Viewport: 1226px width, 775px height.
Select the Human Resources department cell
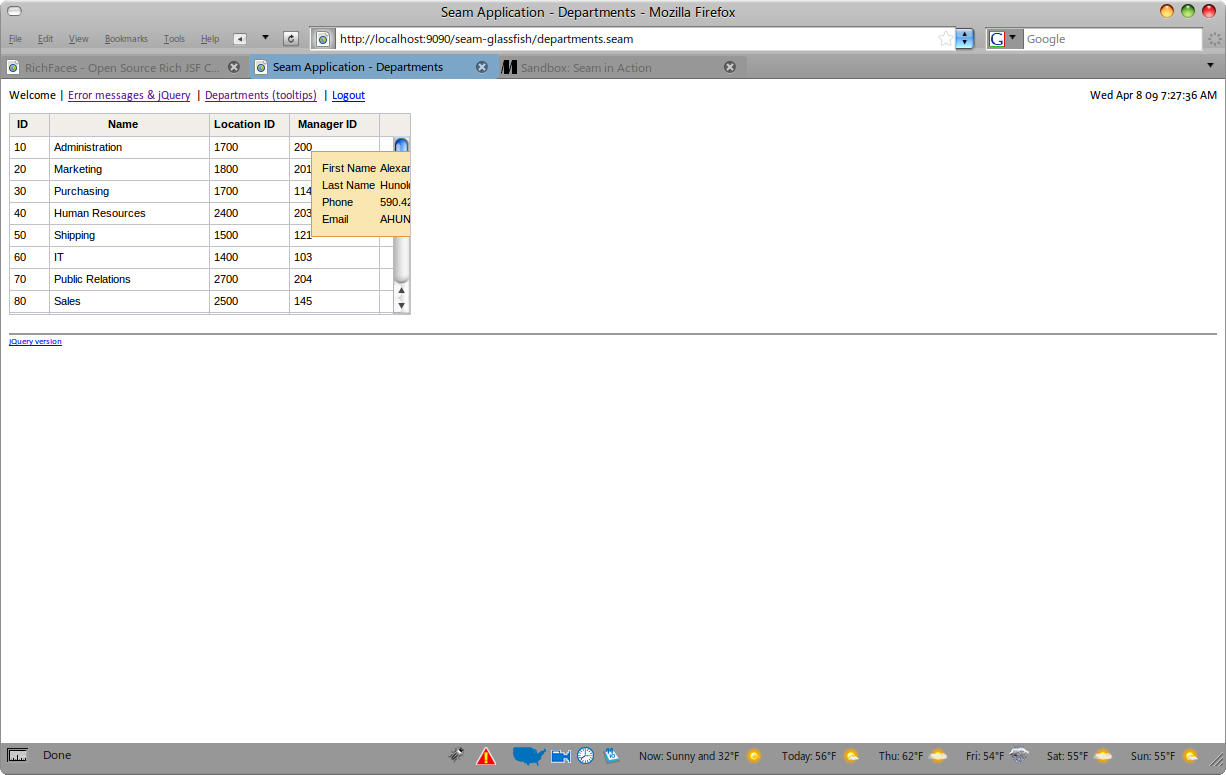pos(129,213)
